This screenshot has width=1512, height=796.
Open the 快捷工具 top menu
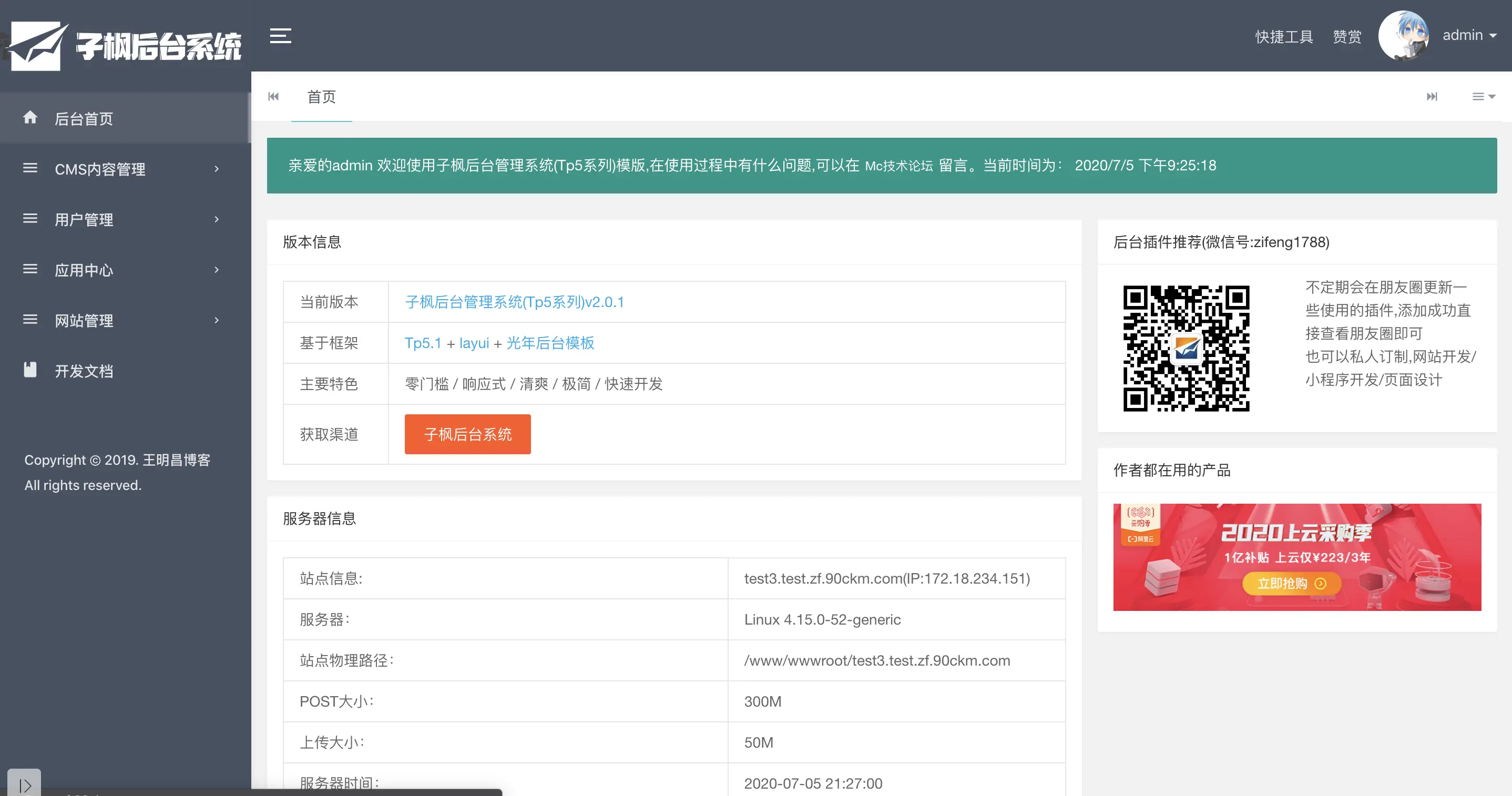[1284, 37]
